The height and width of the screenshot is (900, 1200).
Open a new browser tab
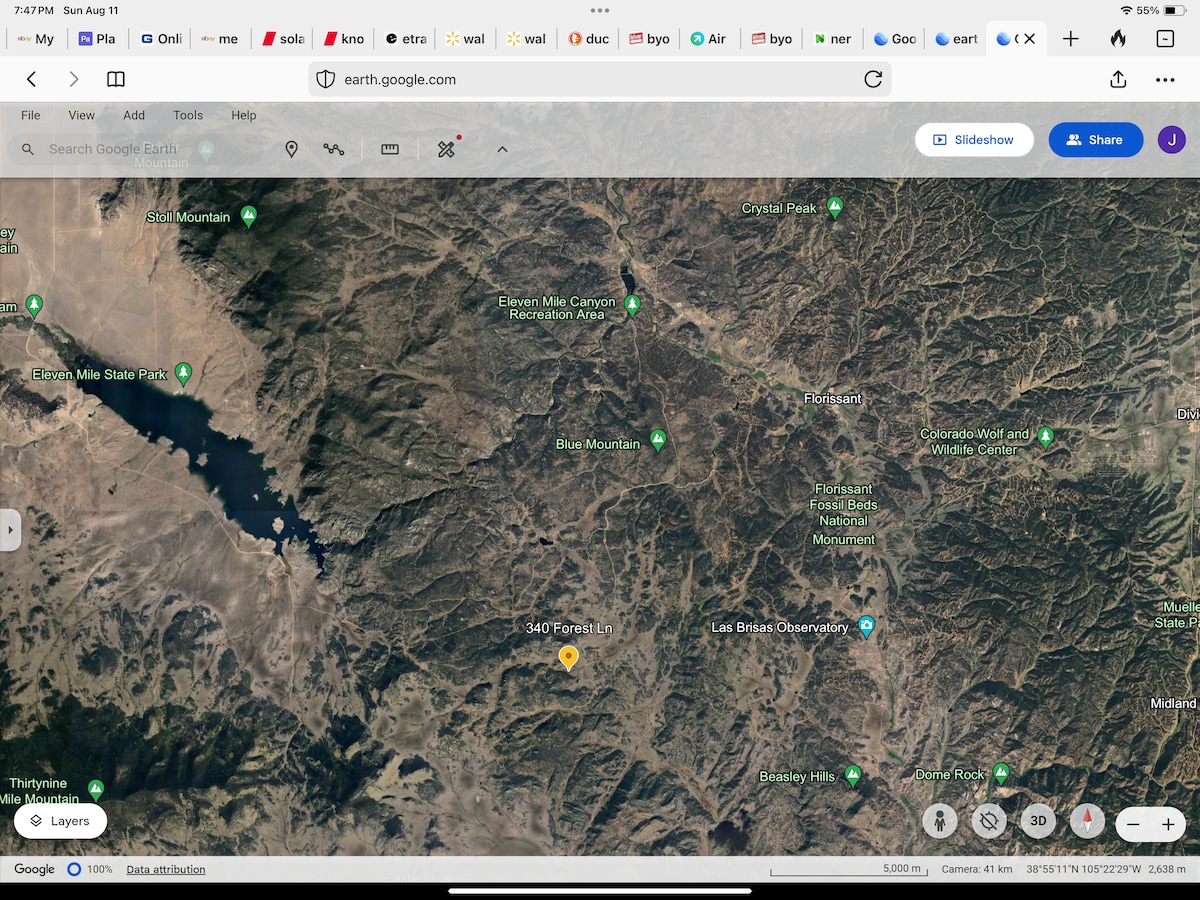[1070, 39]
